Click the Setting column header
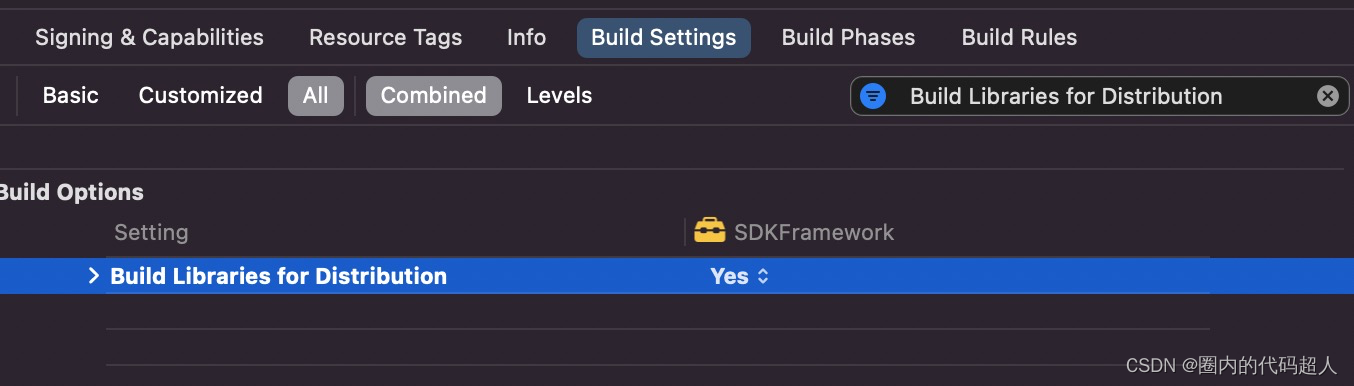This screenshot has height=386, width=1354. [151, 232]
